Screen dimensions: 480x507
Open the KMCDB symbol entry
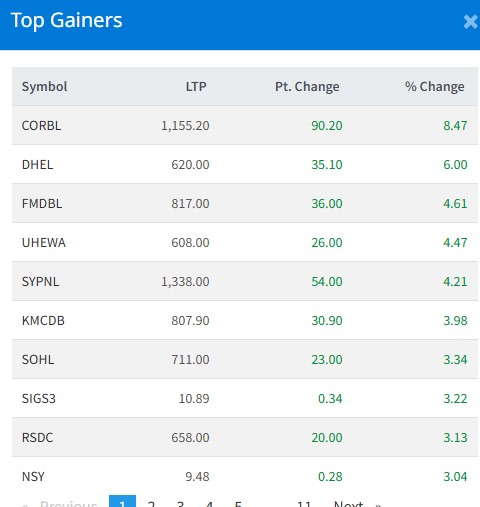click(43, 321)
